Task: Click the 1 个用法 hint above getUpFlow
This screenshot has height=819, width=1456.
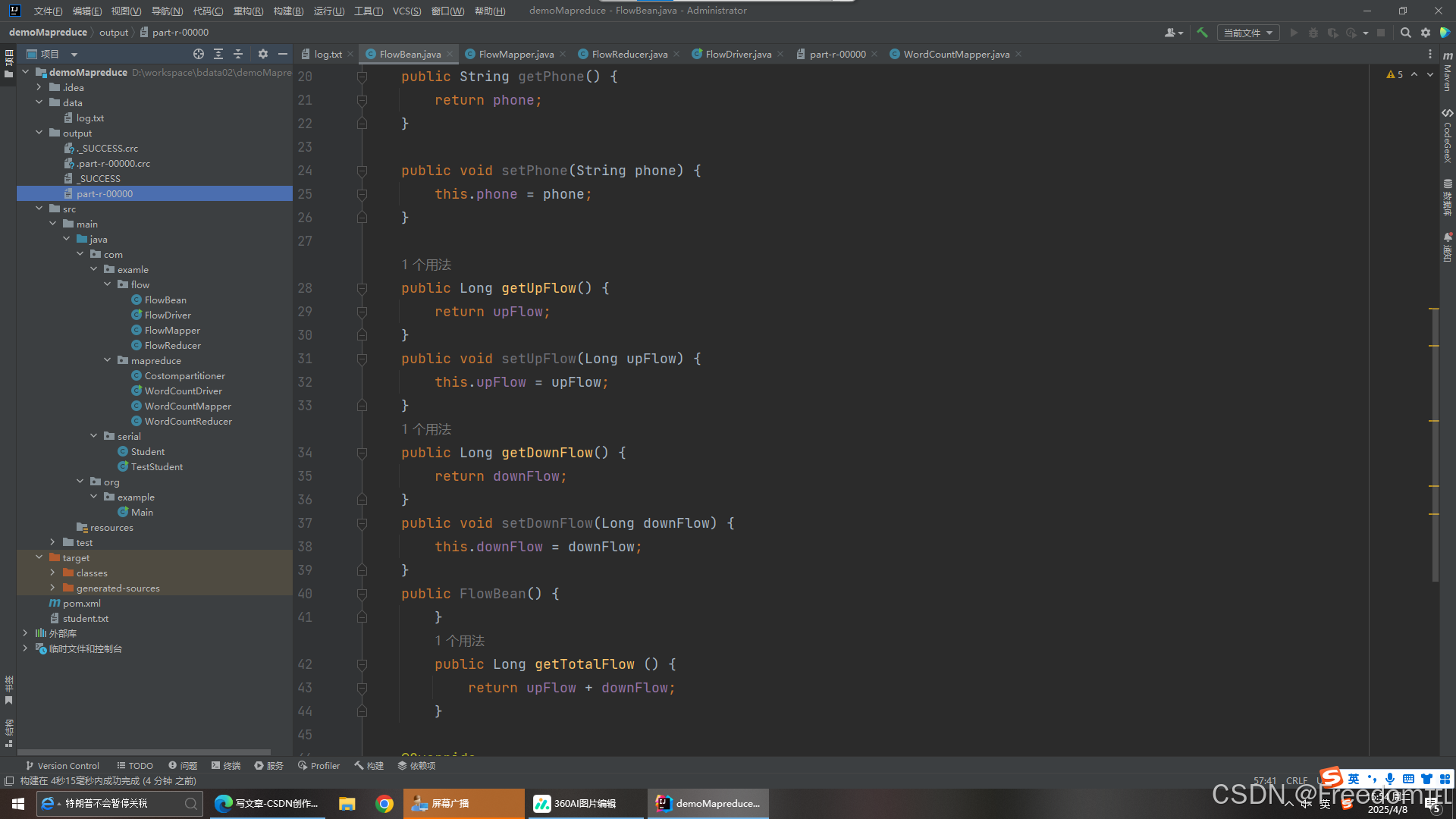Action: 426,265
